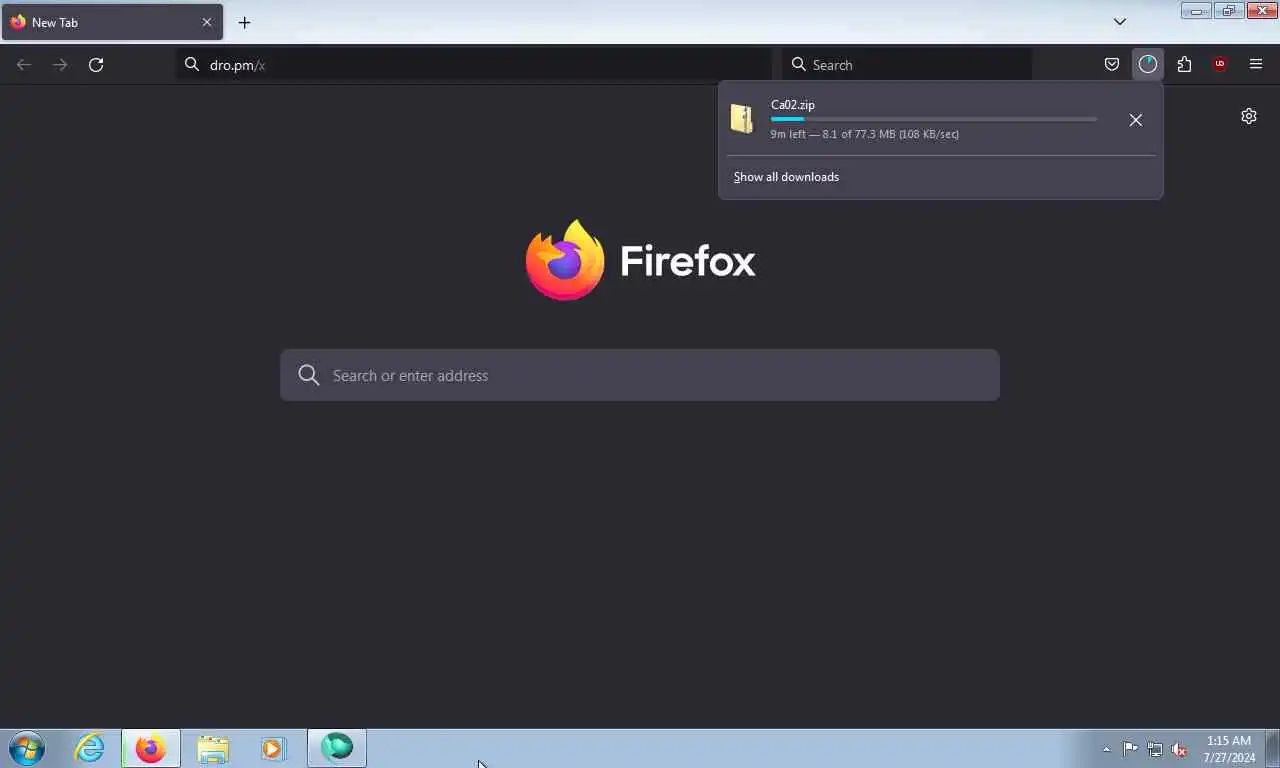Select the New Tab tab
The width and height of the screenshot is (1280, 768).
coord(112,22)
